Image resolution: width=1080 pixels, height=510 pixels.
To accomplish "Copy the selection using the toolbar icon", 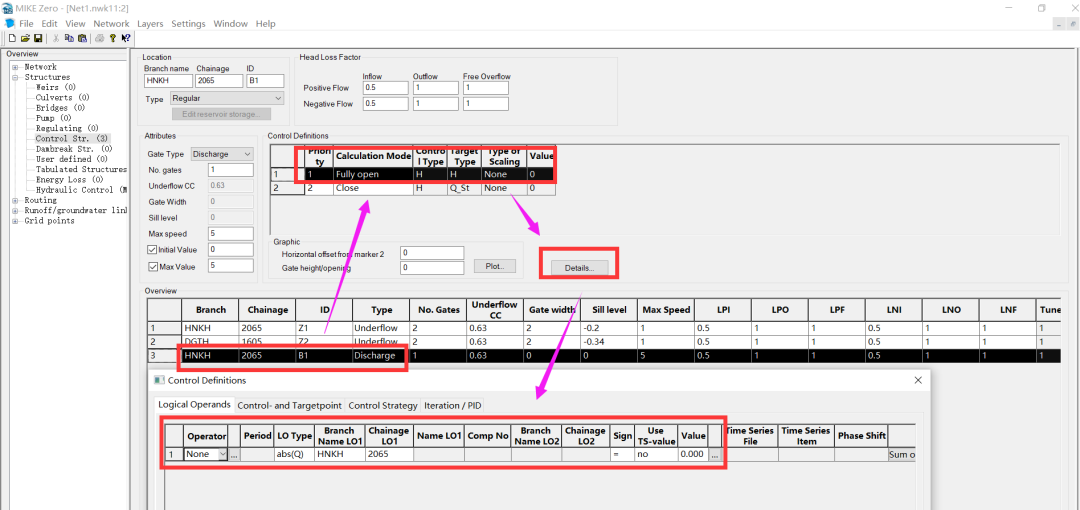I will [70, 39].
